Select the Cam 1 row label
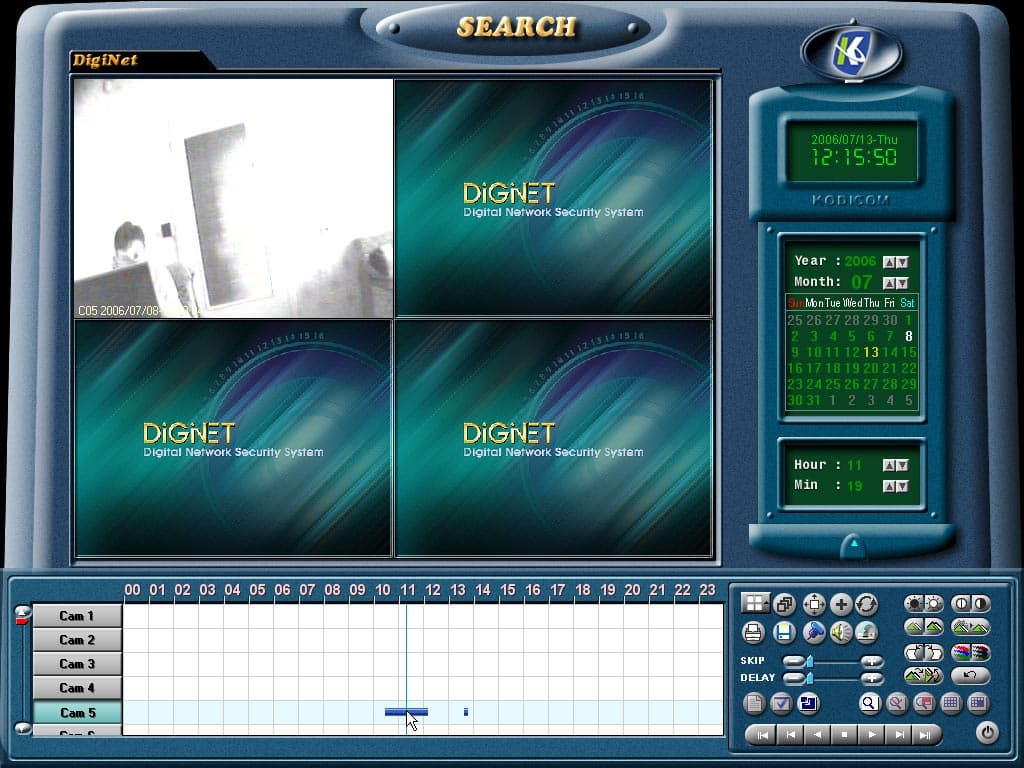The width and height of the screenshot is (1024, 768). pos(77,616)
